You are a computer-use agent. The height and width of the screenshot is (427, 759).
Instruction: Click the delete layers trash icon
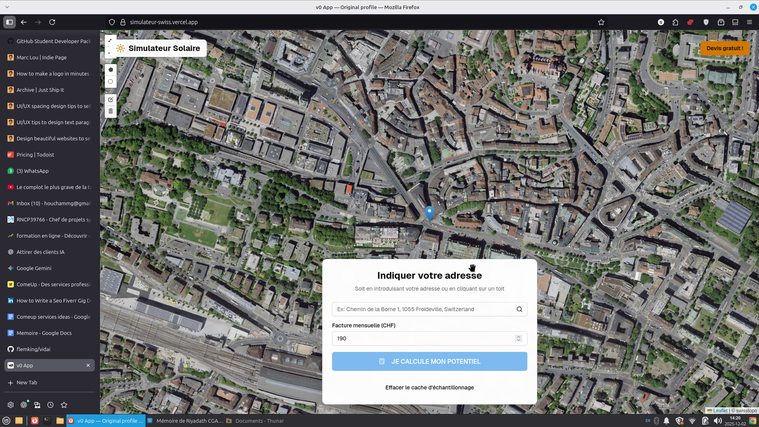coord(110,111)
